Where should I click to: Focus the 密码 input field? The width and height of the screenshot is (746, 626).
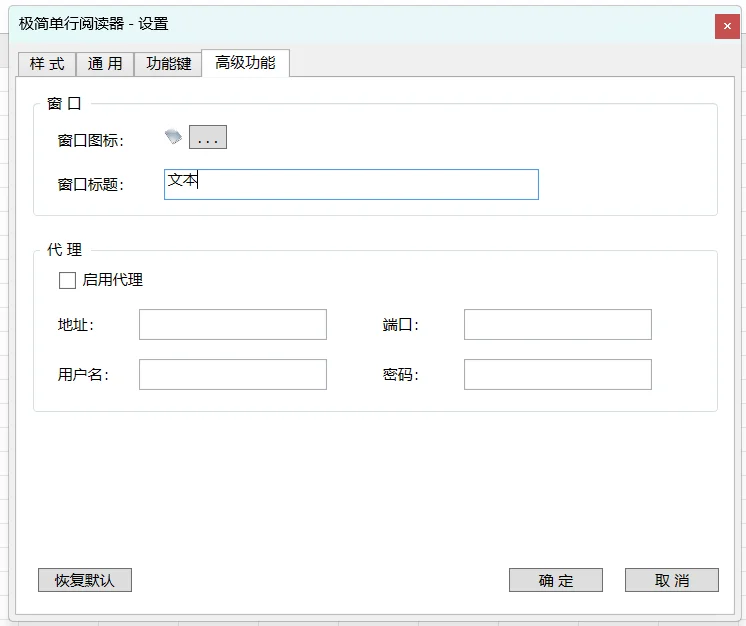[x=558, y=374]
